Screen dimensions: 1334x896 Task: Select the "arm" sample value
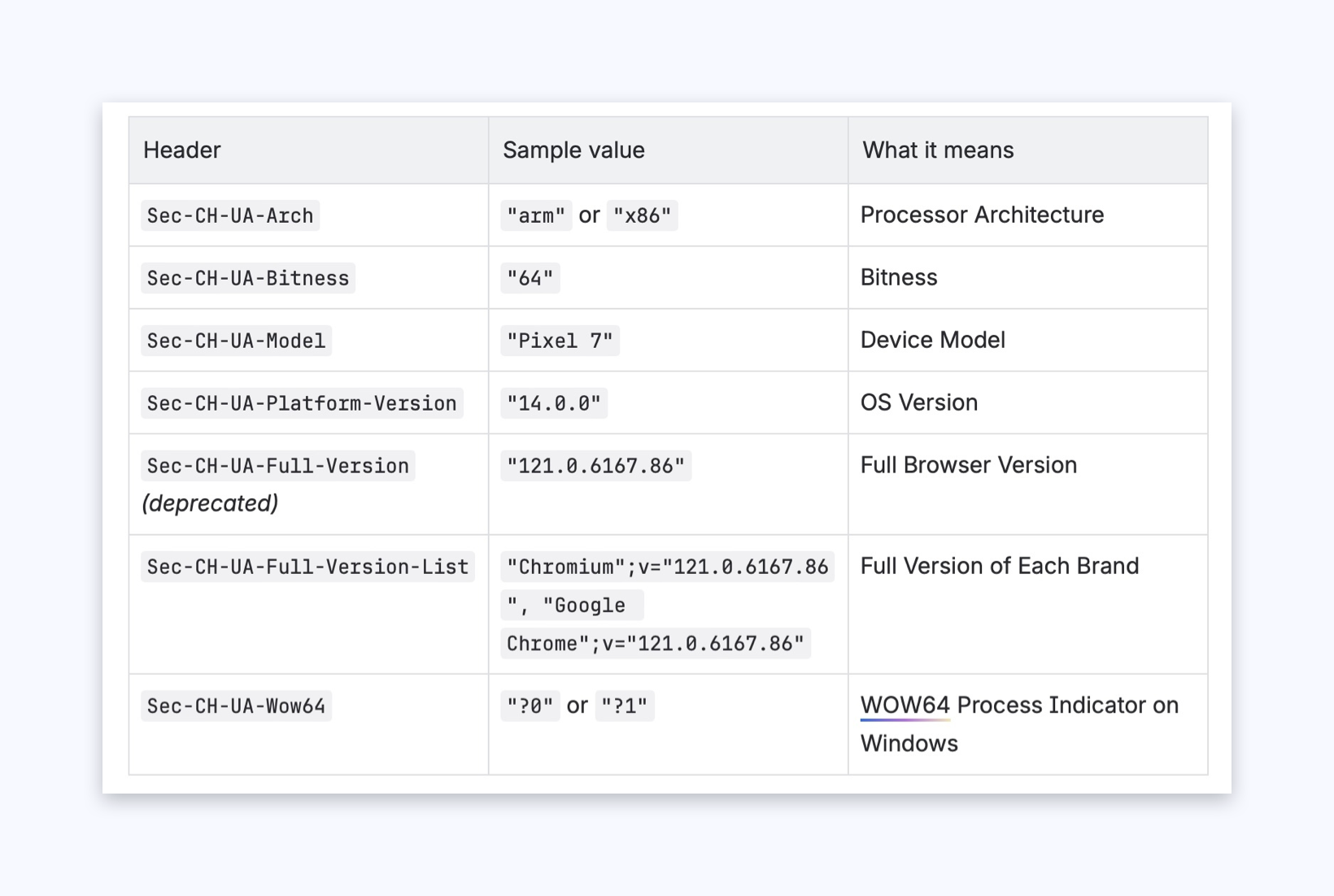536,215
